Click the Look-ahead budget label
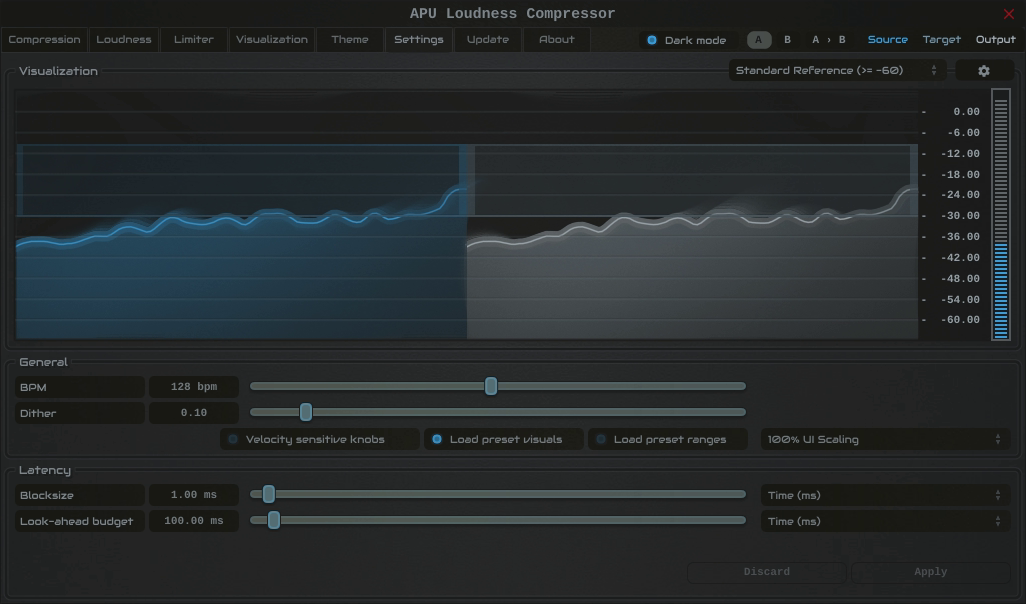 point(80,521)
